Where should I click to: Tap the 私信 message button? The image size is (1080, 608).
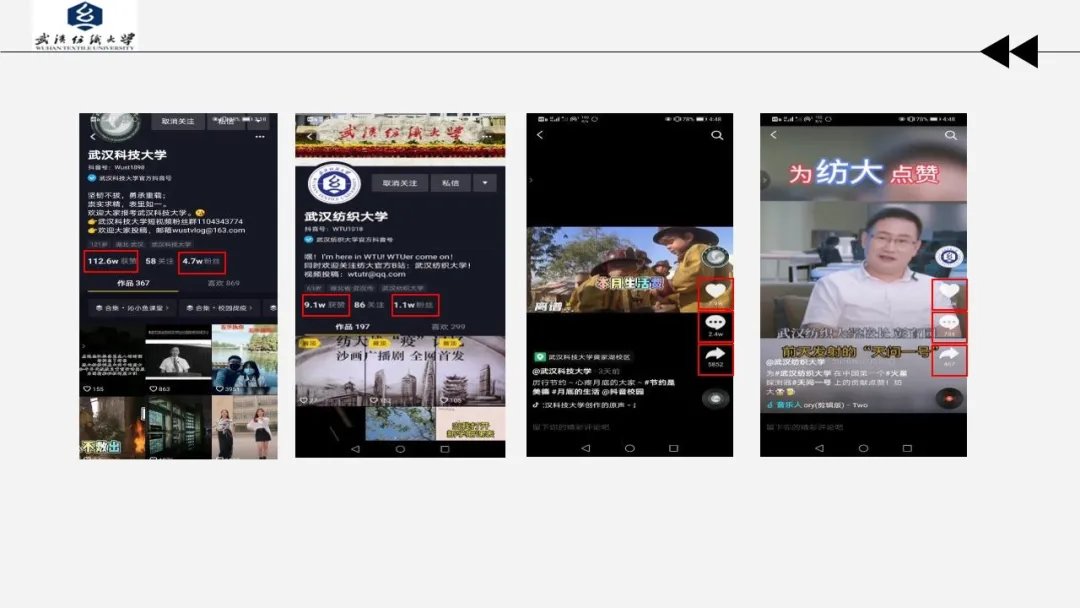[450, 183]
